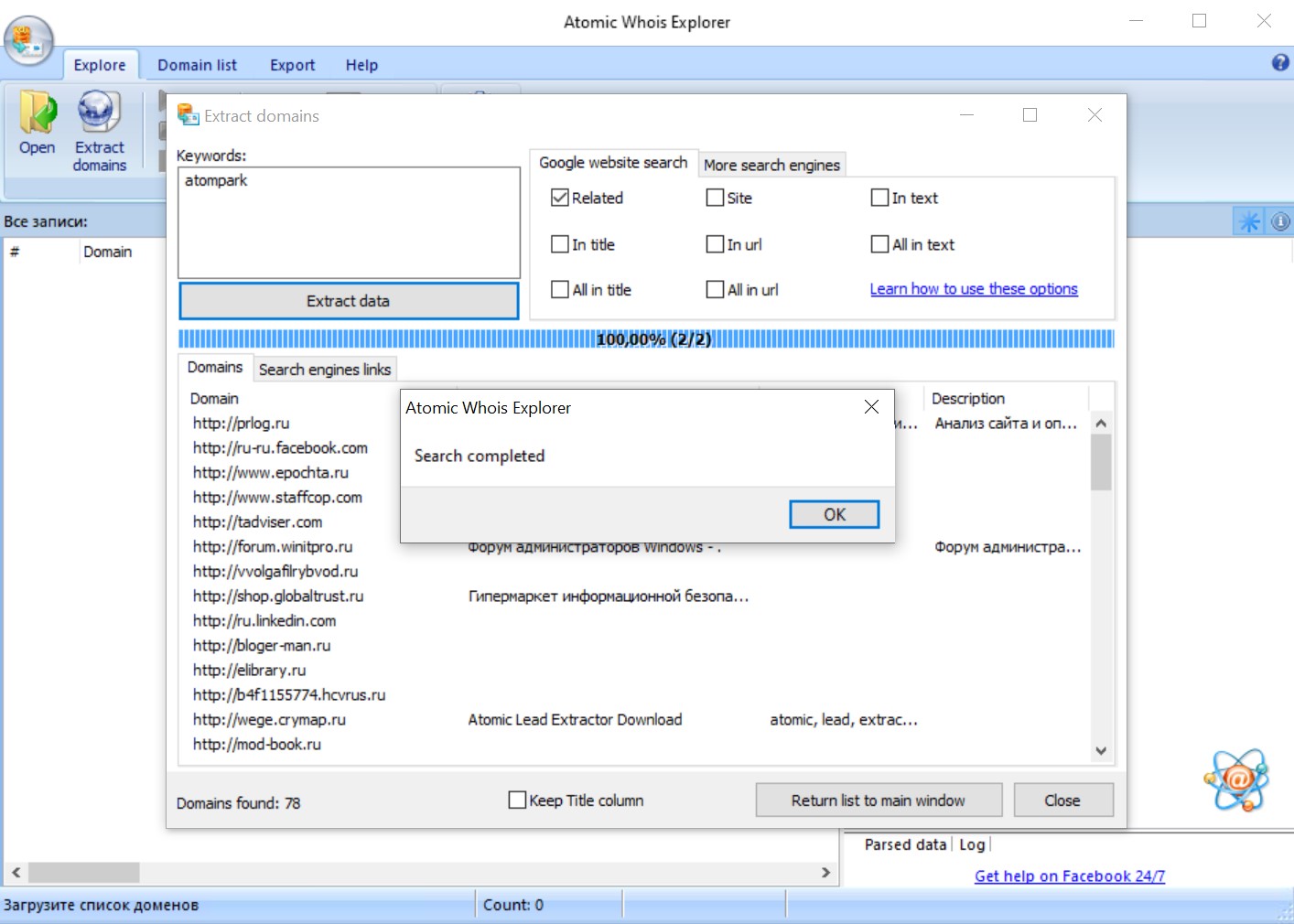Select the Google website search tab
The width and height of the screenshot is (1294, 924).
coord(613,162)
